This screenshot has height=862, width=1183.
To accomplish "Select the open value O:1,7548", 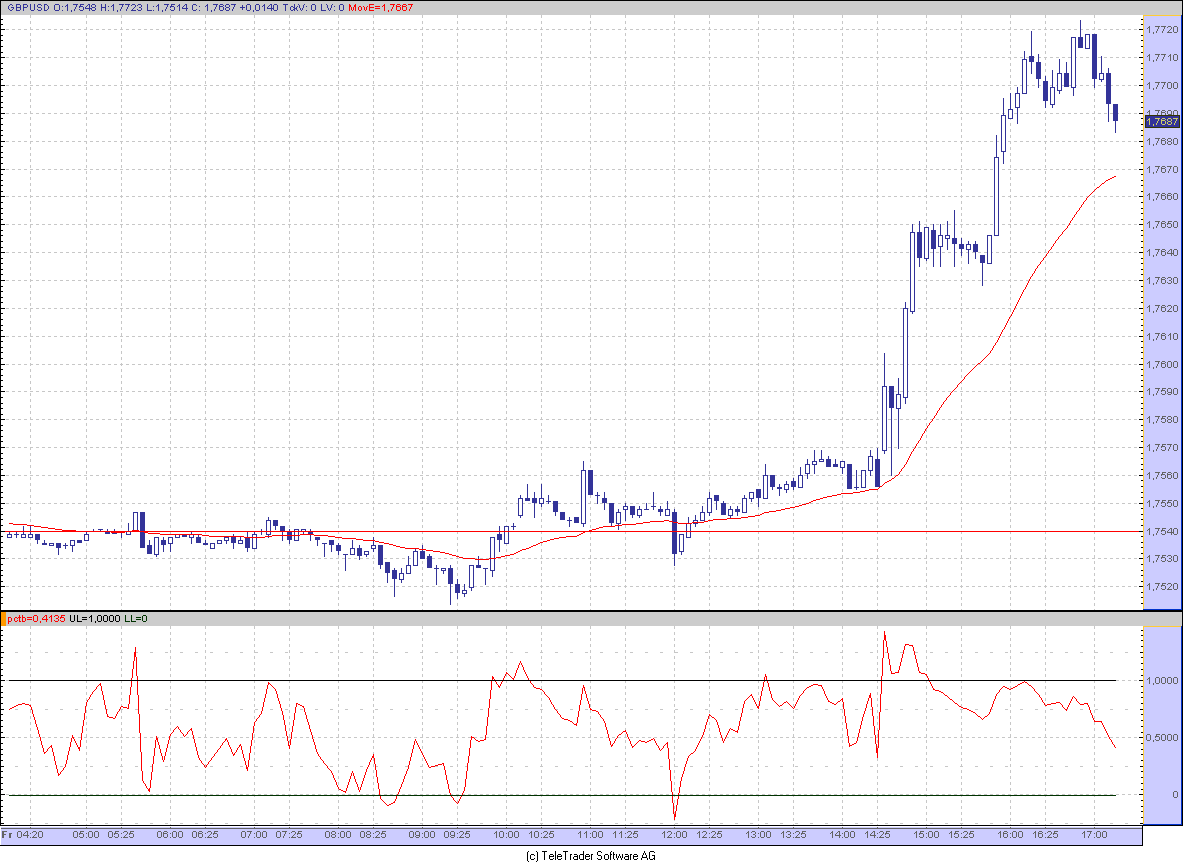I will pyautogui.click(x=75, y=8).
